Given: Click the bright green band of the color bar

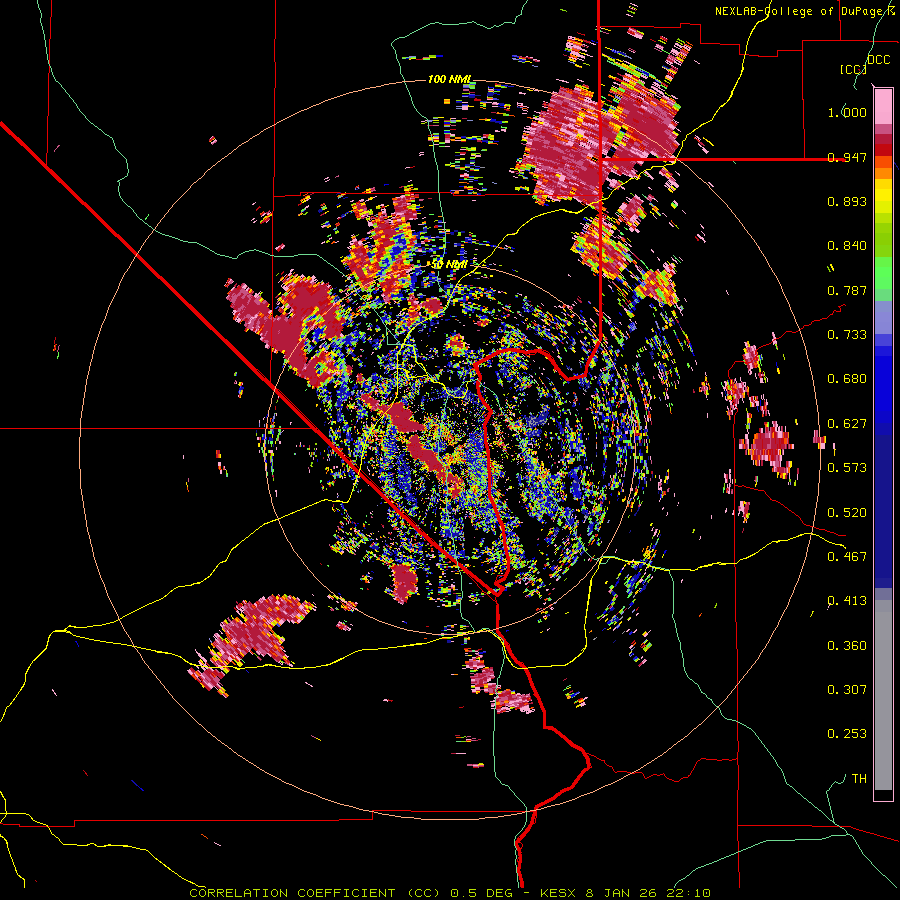Looking at the screenshot, I should 883,273.
